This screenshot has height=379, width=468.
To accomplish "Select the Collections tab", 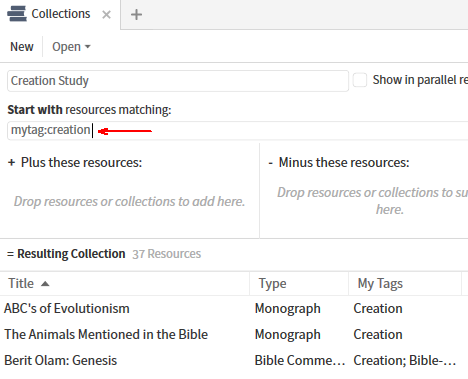I will click(60, 14).
